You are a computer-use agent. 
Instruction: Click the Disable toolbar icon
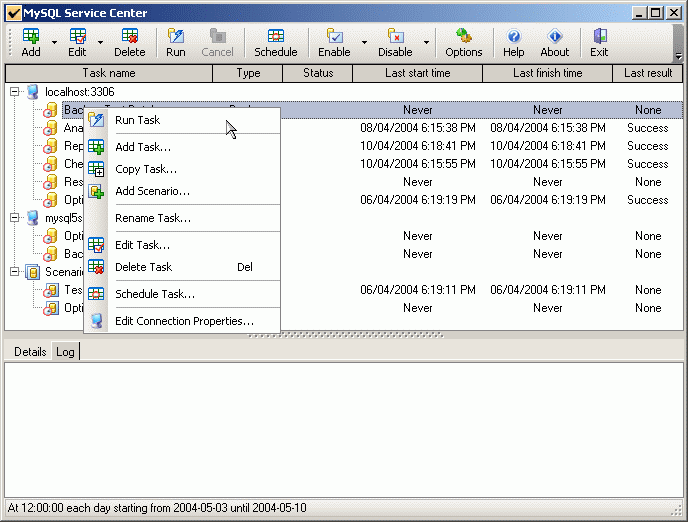pos(395,36)
